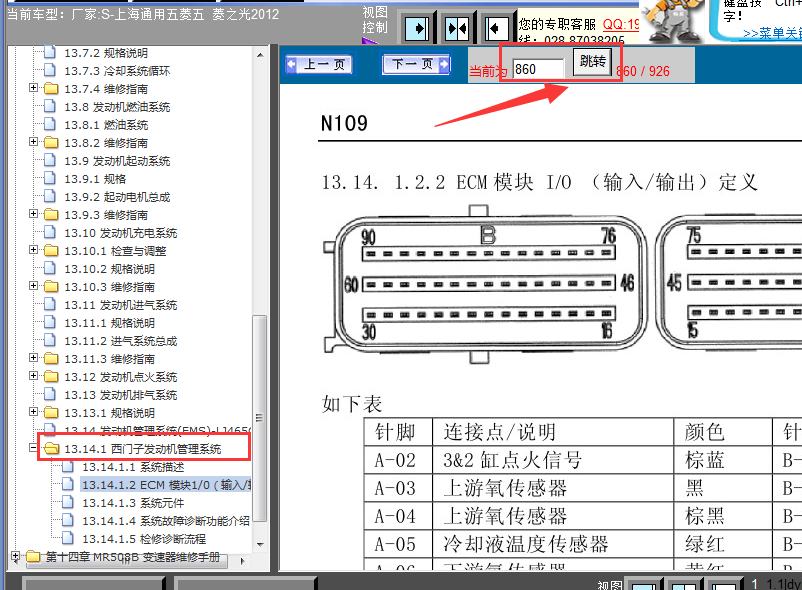Select 13.14.1.4 系统故障诊断功能介绍 entry
Viewport: 802px width, 590px height.
[166, 521]
